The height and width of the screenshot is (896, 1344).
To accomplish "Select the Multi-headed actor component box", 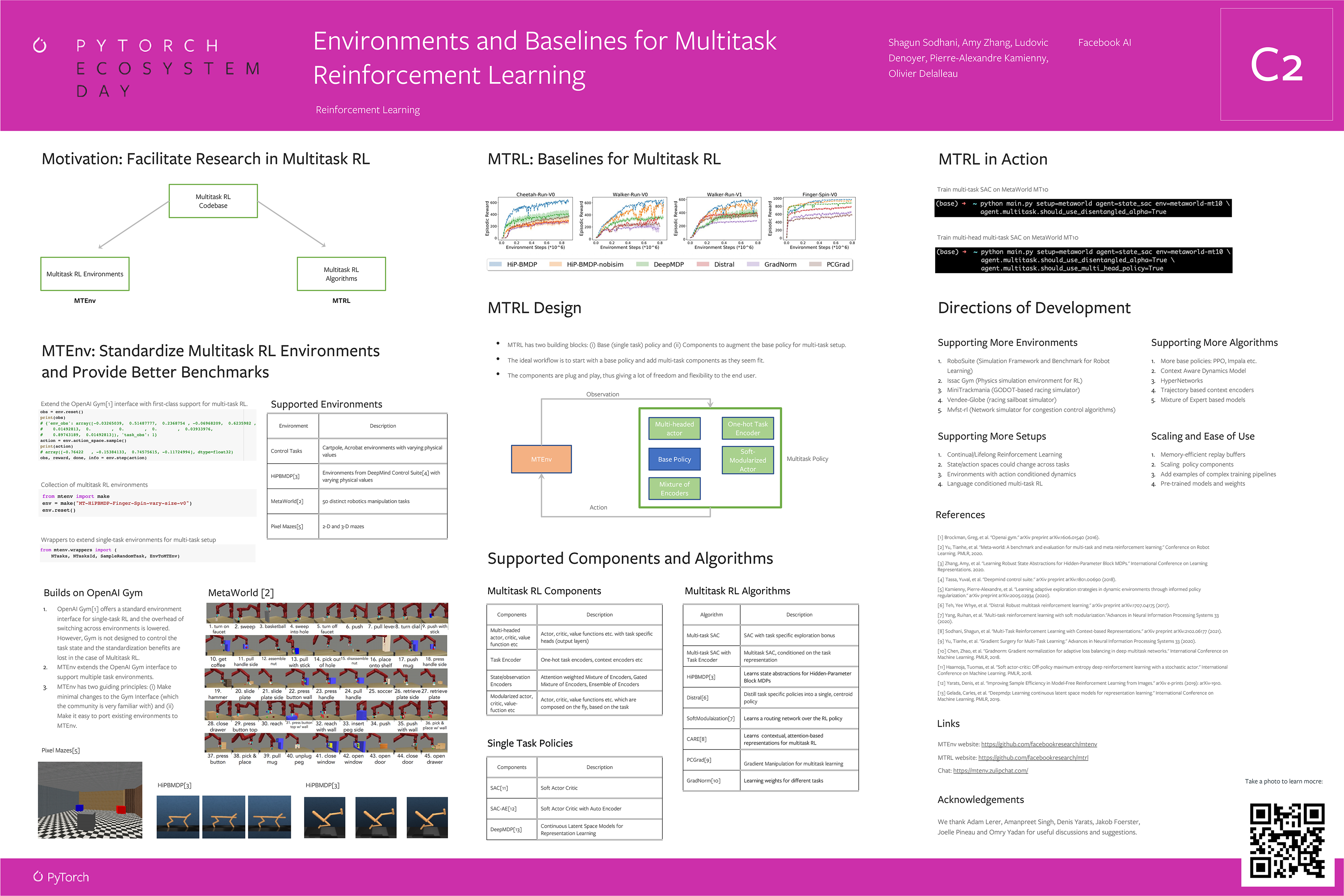I will point(674,428).
